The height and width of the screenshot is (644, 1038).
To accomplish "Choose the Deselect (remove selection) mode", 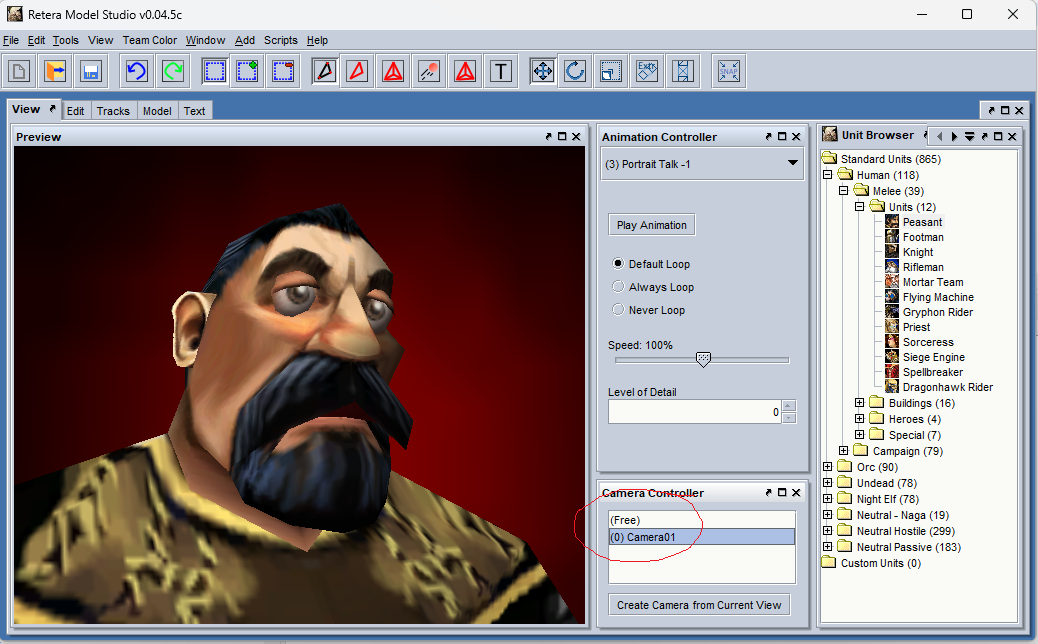I will pos(283,71).
